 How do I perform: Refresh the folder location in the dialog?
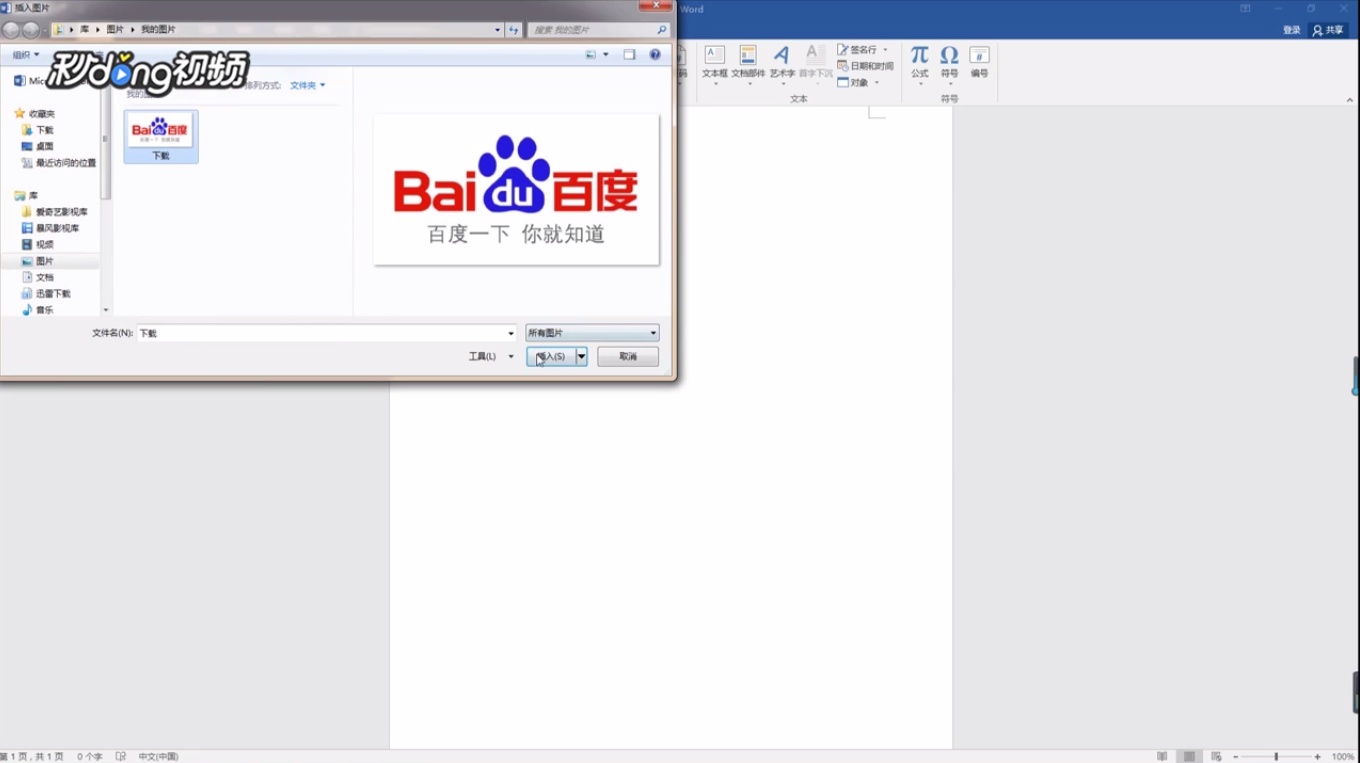514,30
